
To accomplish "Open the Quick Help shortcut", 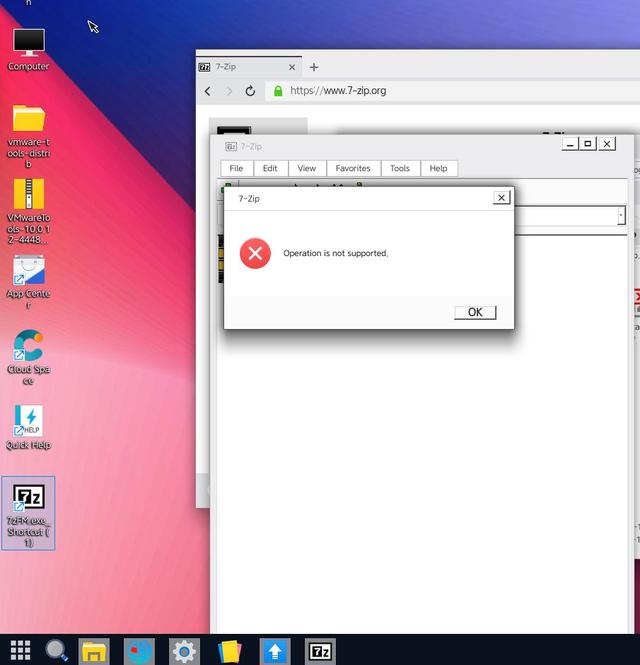I will click(x=28, y=427).
